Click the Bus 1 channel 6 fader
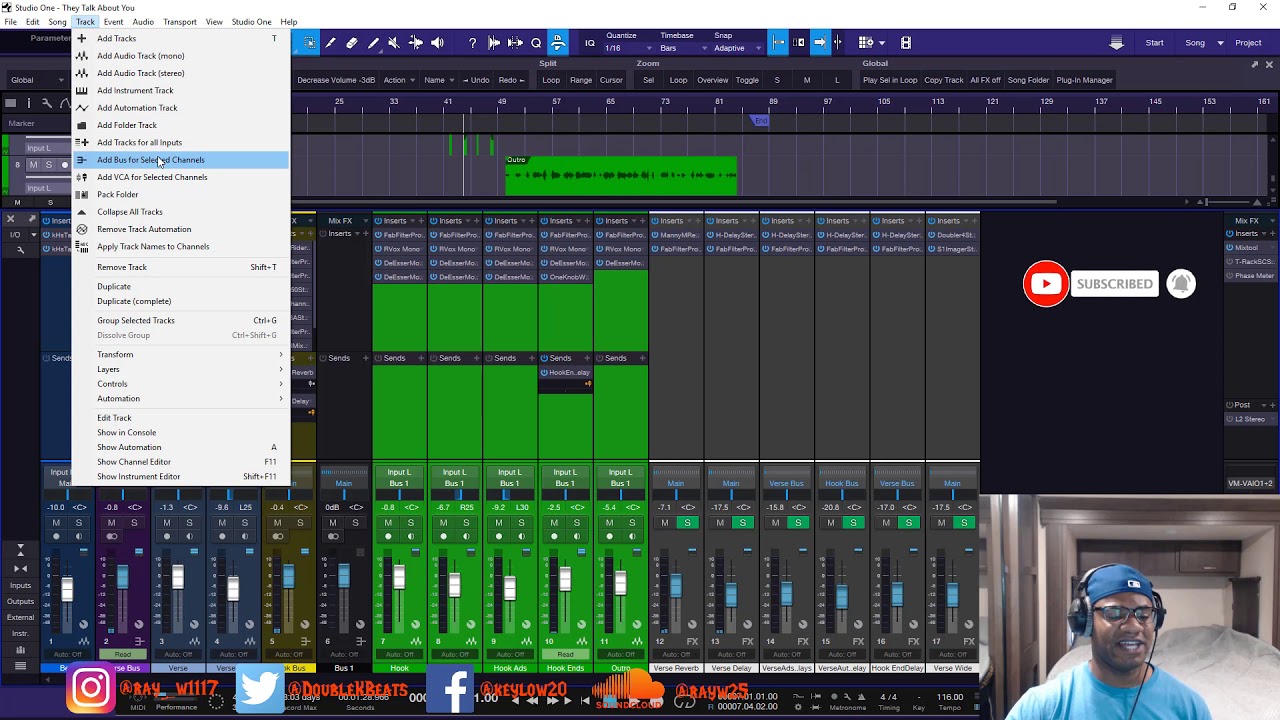Viewport: 1280px width, 720px height. click(344, 576)
